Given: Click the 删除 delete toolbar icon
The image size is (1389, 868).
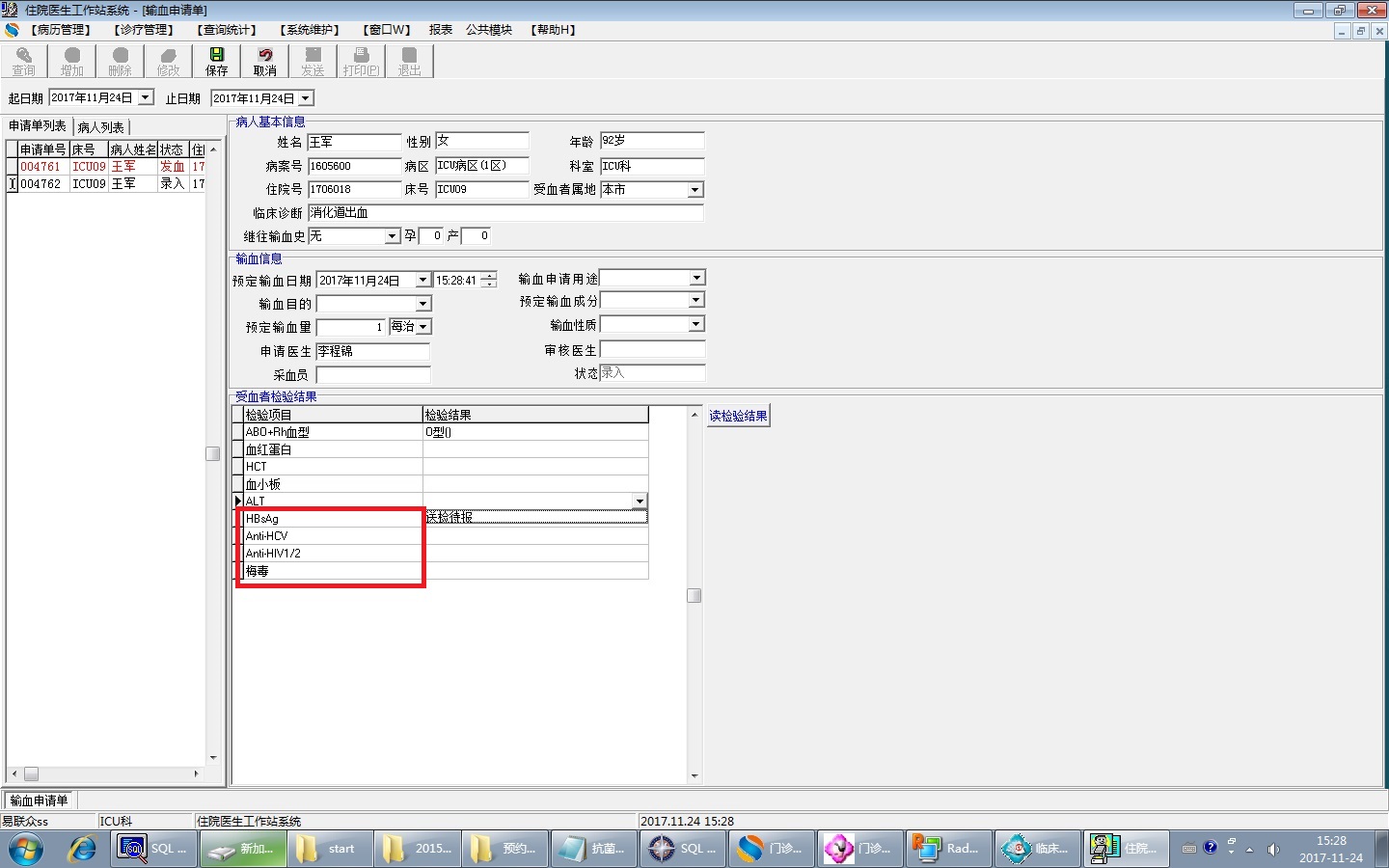Looking at the screenshot, I should click(121, 62).
